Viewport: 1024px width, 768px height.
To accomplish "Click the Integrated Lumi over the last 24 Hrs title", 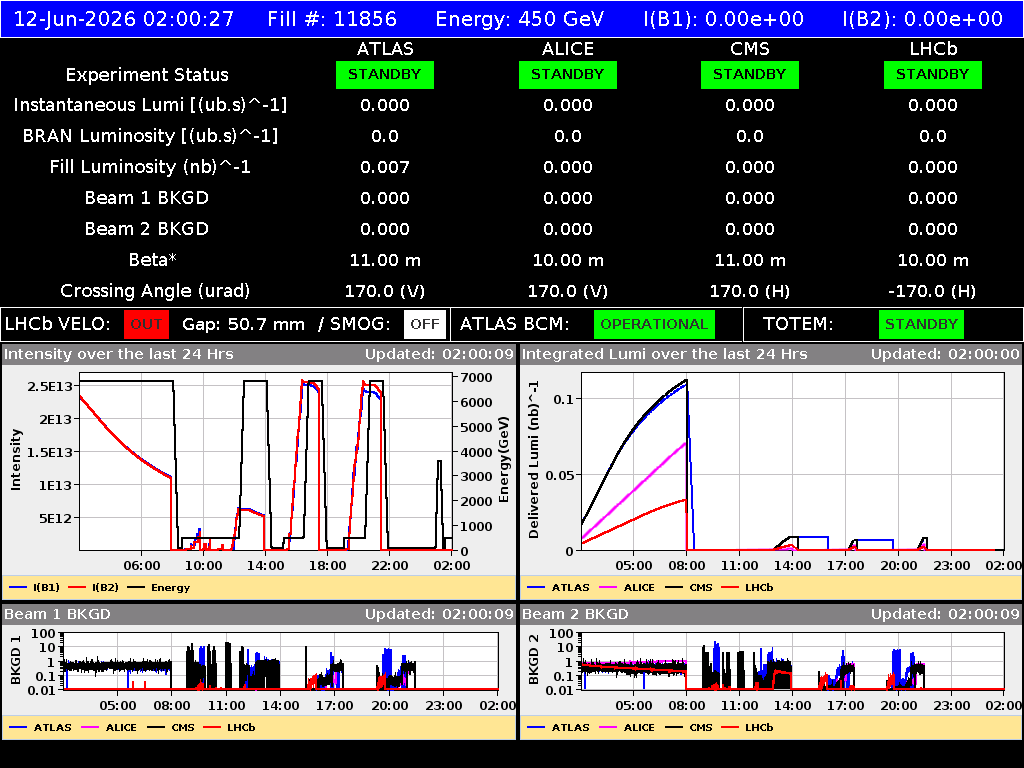I will pyautogui.click(x=665, y=354).
